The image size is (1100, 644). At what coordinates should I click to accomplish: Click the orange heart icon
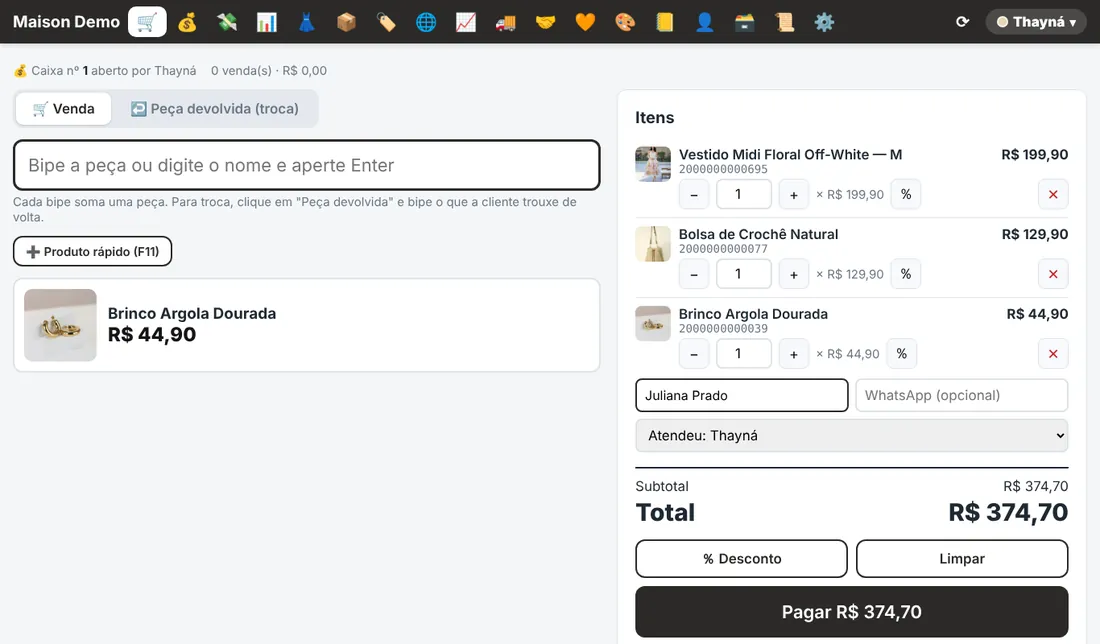(585, 22)
